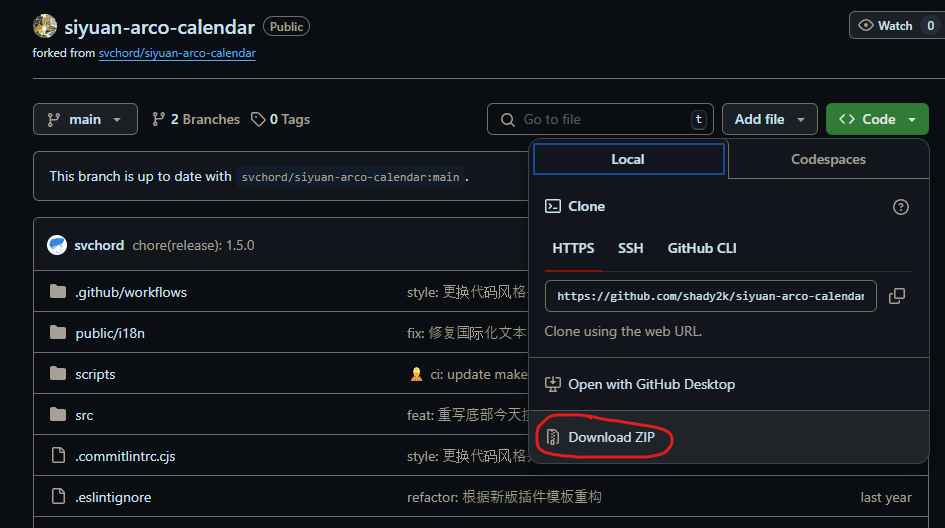This screenshot has width=945, height=528.
Task: Copy the clone URL to clipboard
Action: coord(897,296)
